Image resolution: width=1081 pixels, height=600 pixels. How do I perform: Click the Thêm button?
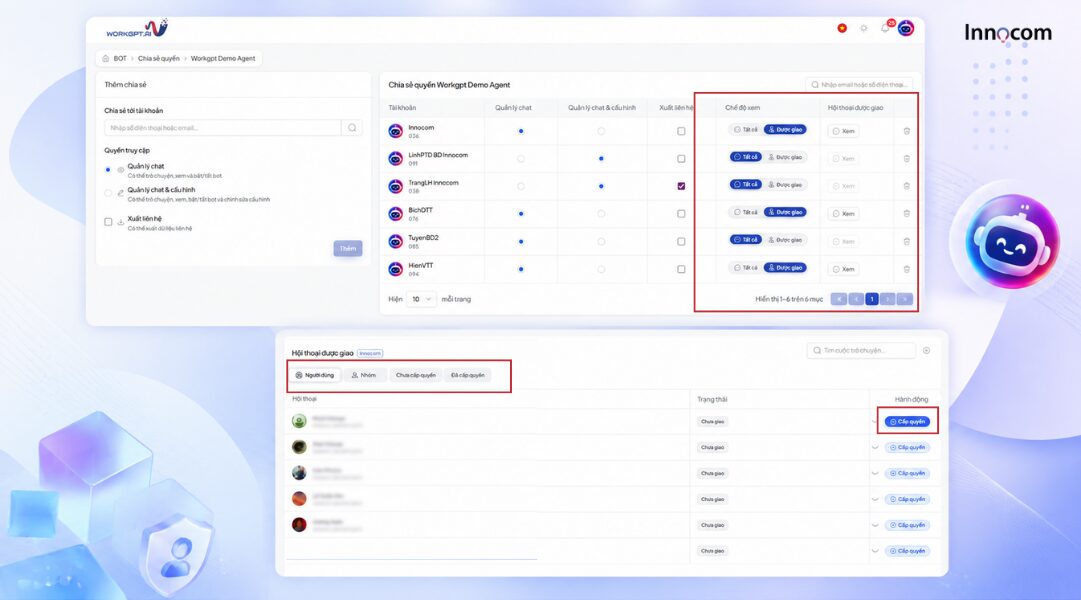coord(347,248)
